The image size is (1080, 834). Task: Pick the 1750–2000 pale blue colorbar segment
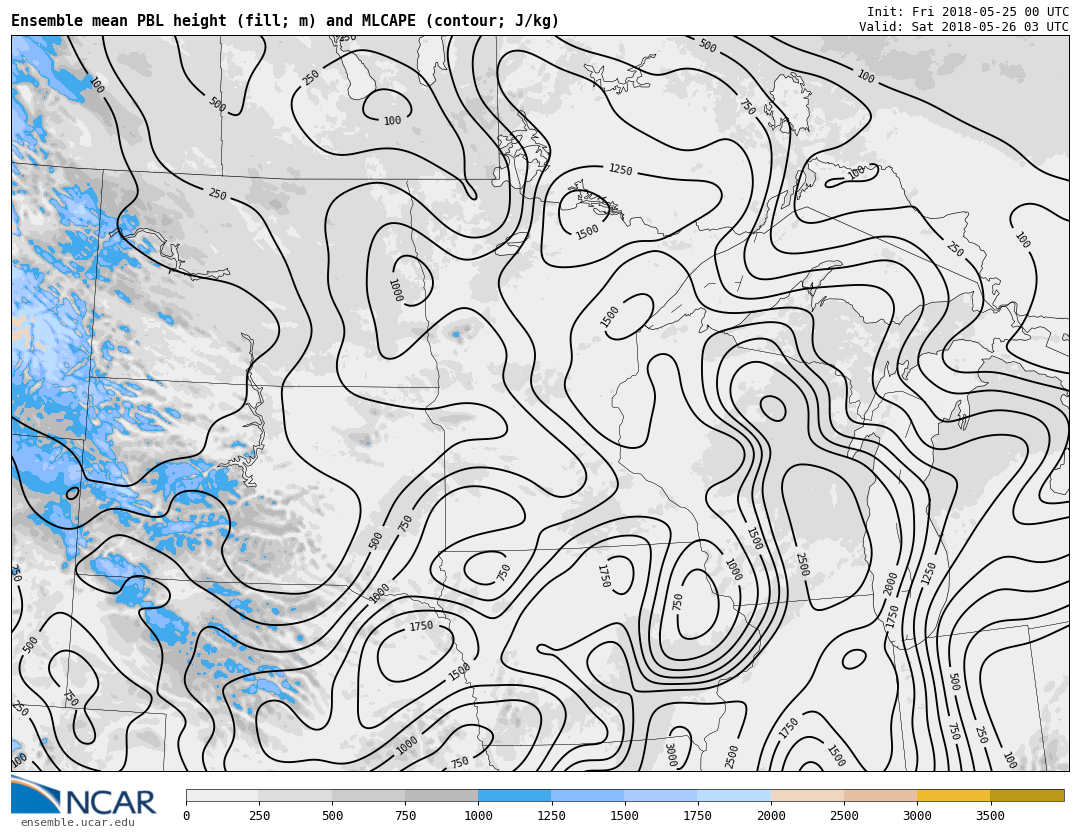(x=733, y=795)
